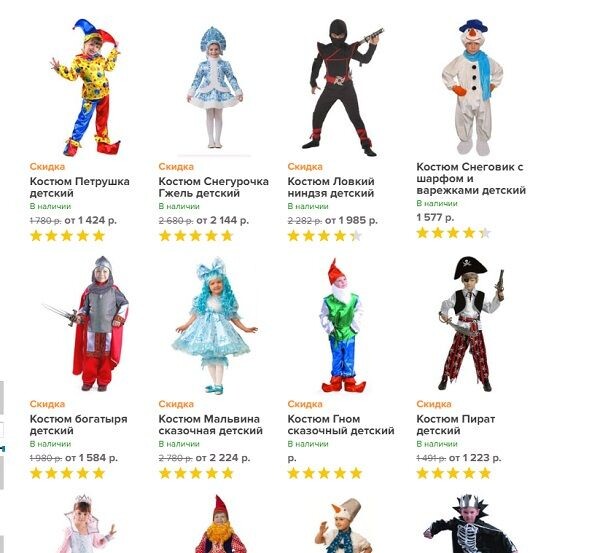
Task: Click star rating under Снеговик costume
Action: coord(453,233)
